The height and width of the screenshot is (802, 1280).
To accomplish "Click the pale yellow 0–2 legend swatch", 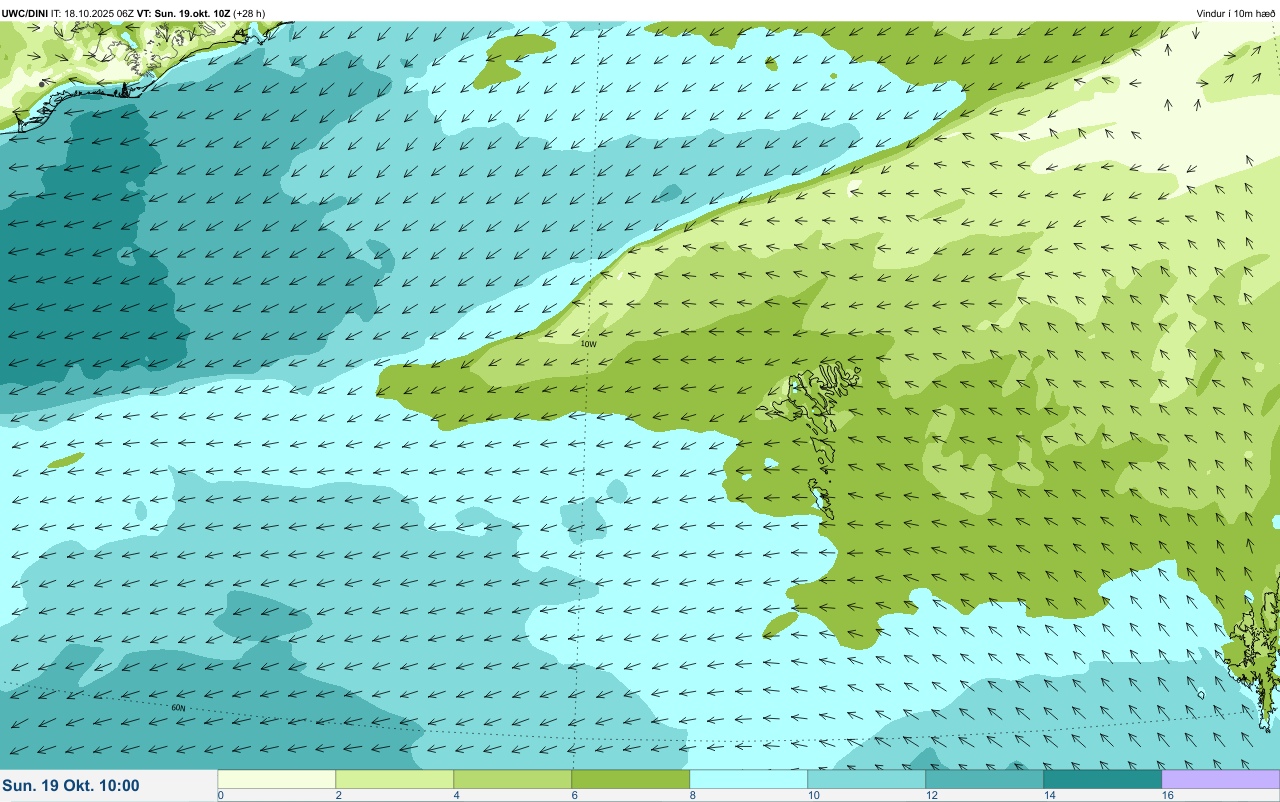I will 277,779.
